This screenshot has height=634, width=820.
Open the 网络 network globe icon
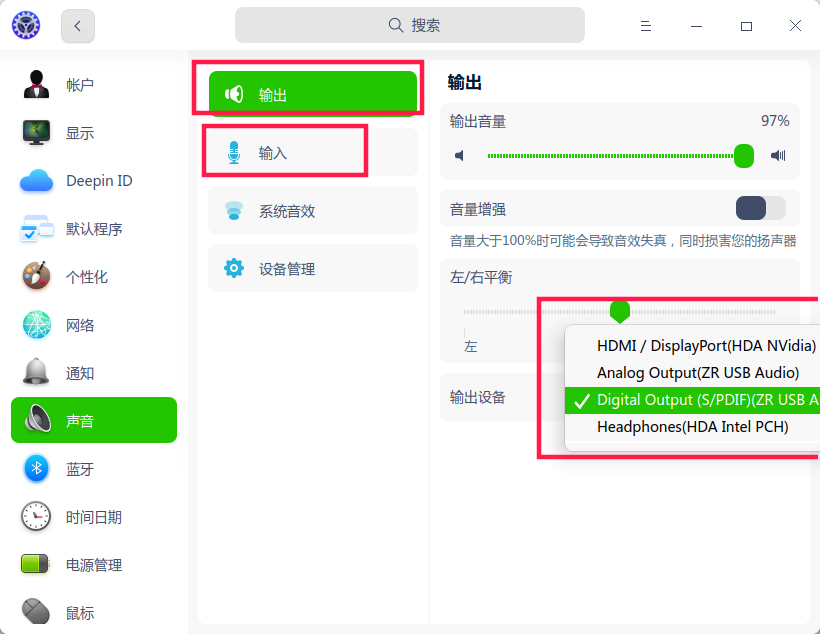[36, 325]
